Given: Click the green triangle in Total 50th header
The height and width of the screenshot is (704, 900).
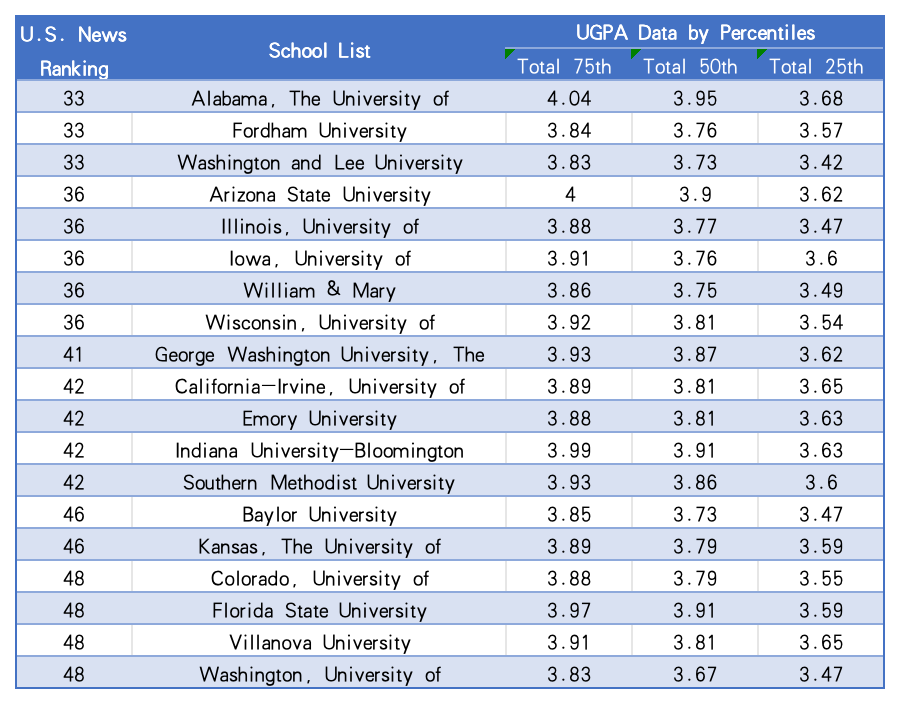Looking at the screenshot, I should point(635,53).
